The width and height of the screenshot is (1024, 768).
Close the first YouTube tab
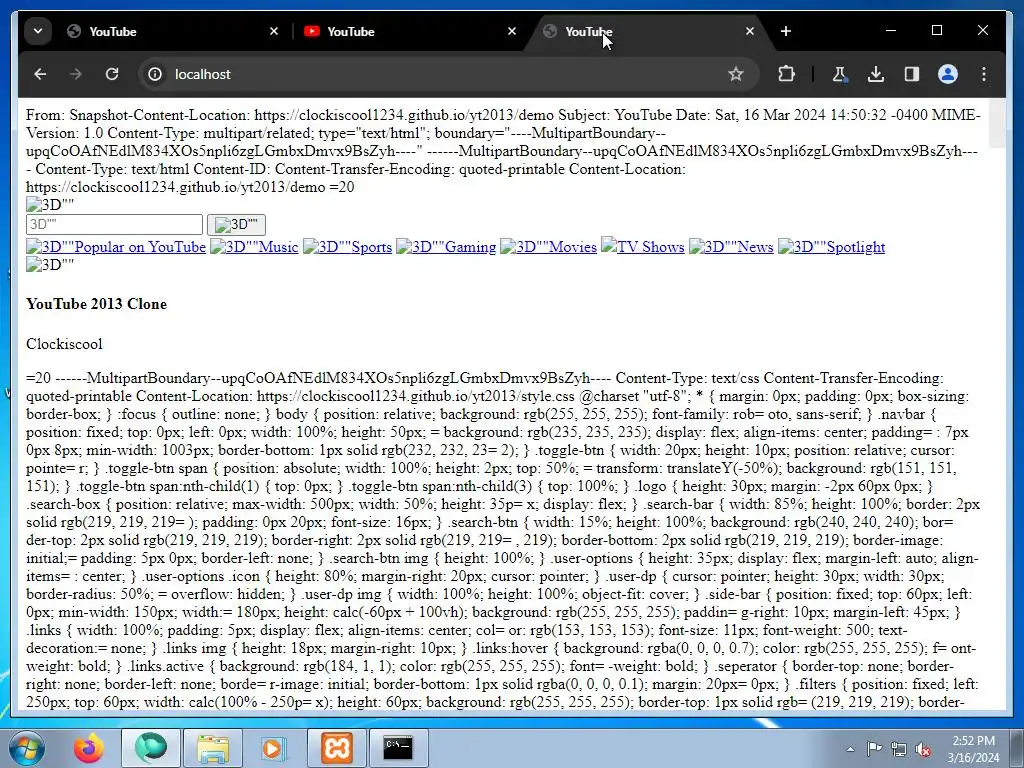click(x=274, y=31)
